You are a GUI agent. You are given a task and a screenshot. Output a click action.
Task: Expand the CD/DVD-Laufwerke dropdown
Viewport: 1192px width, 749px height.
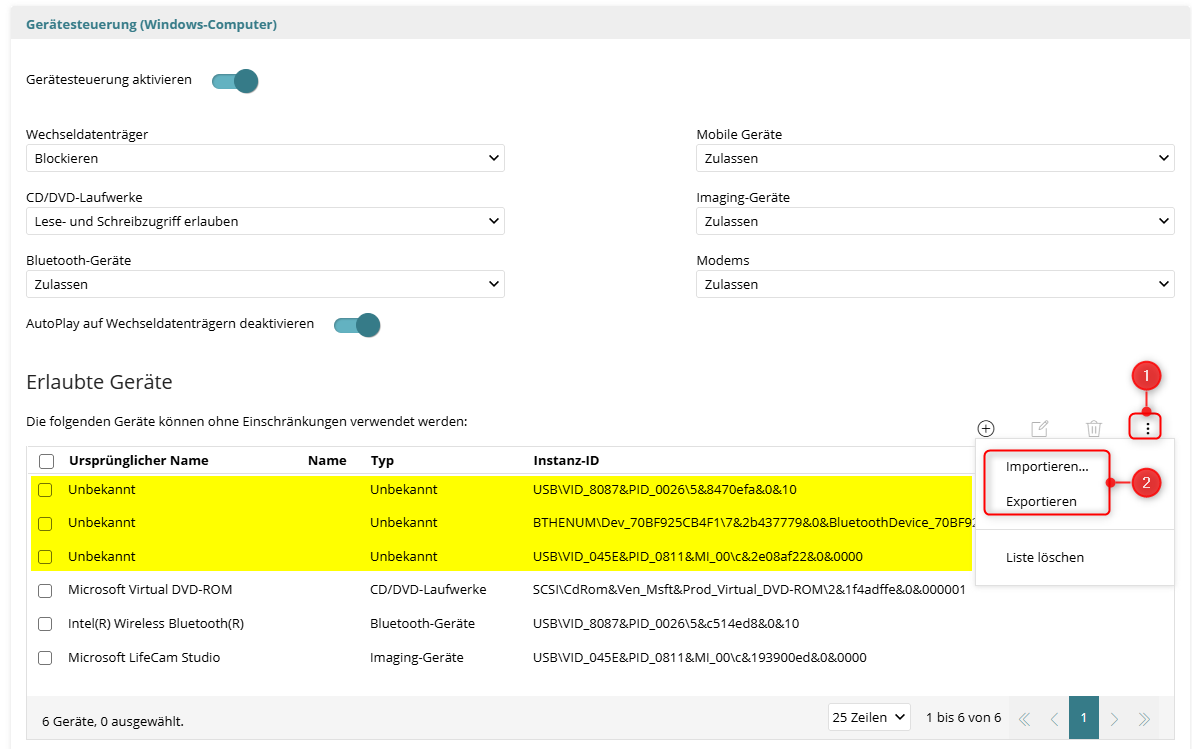[265, 221]
